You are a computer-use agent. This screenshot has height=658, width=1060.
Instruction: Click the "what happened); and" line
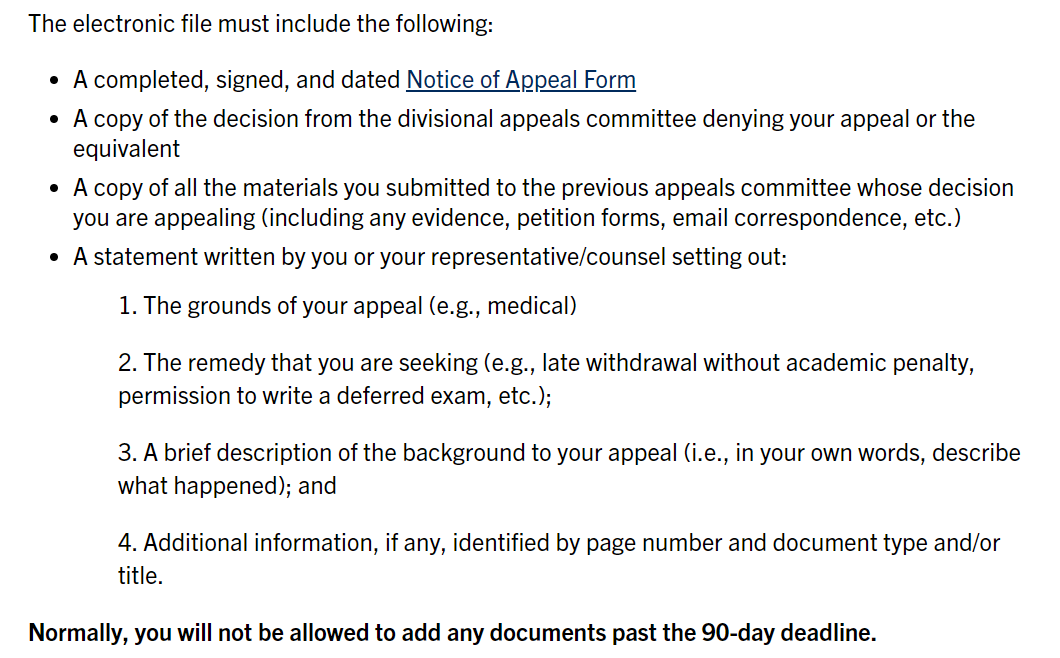227,486
